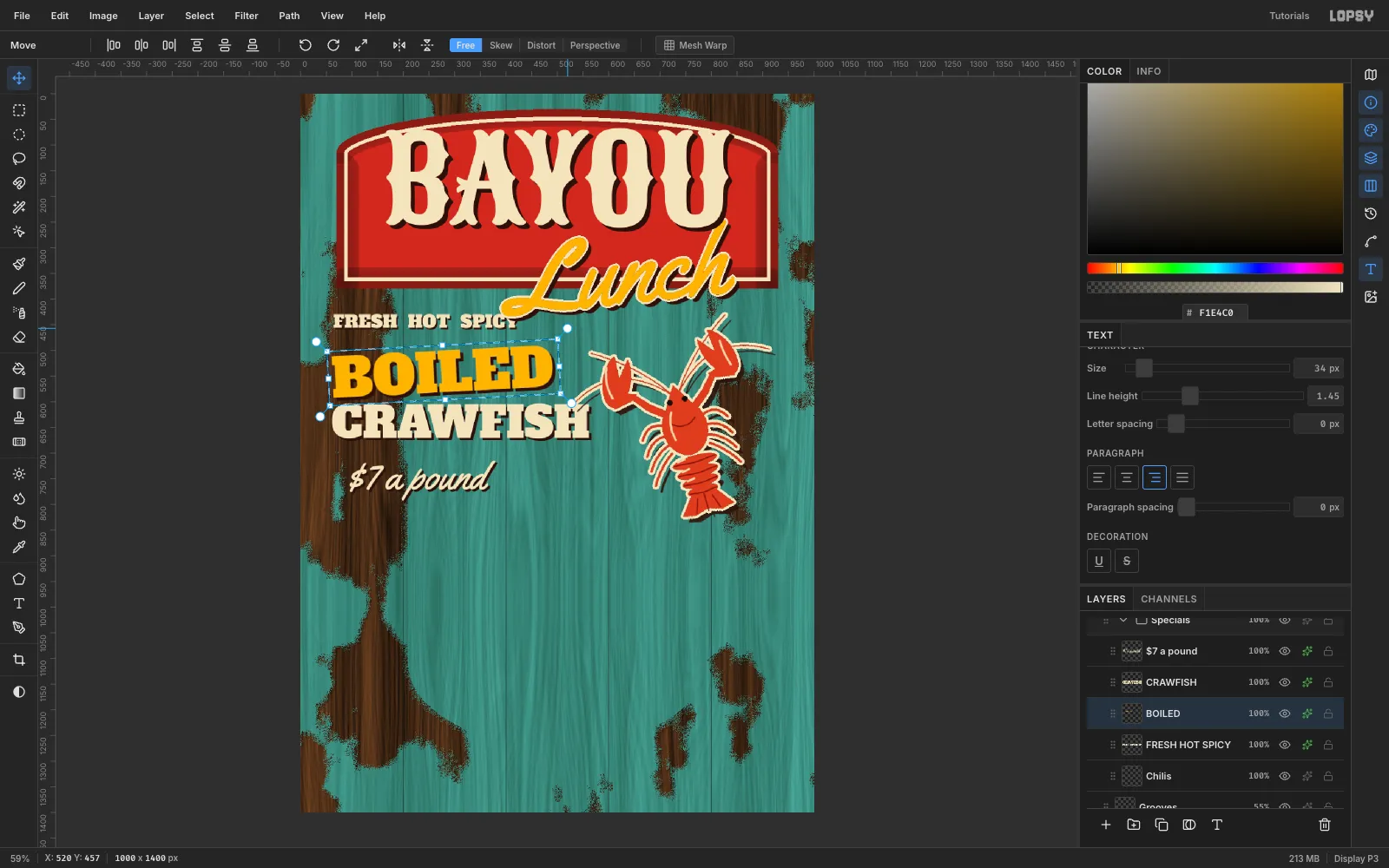
Task: Click the flip horizontal icon
Action: [399, 45]
